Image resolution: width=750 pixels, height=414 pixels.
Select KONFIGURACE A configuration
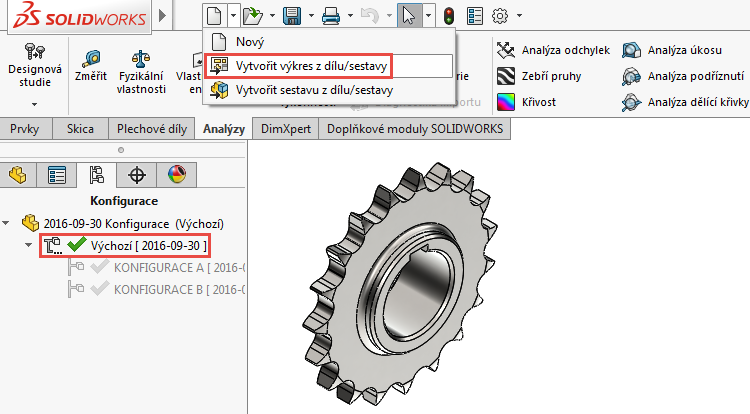[156, 268]
